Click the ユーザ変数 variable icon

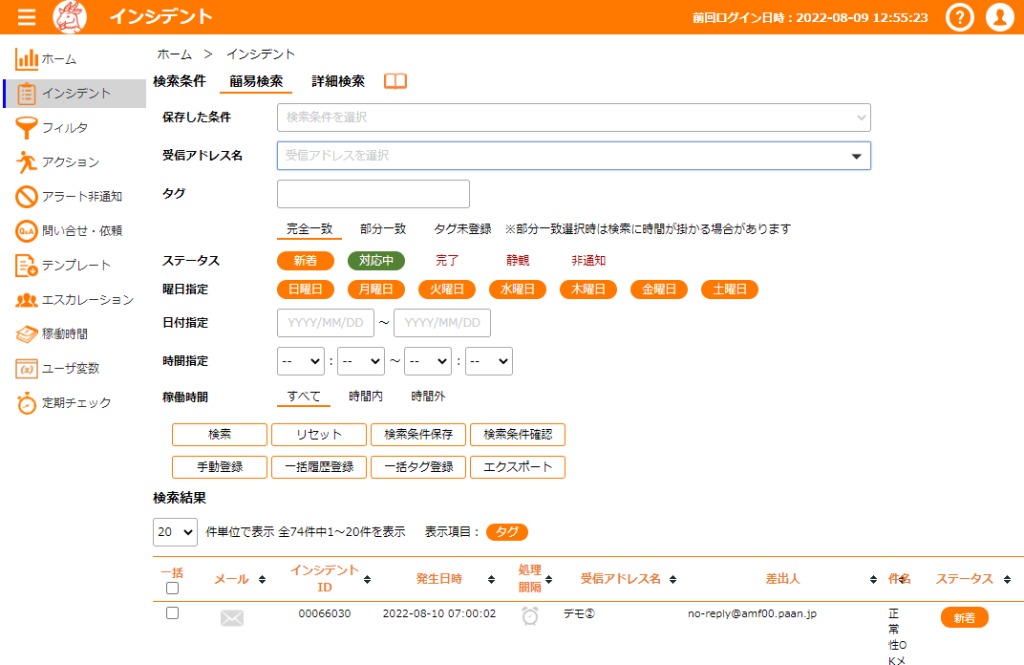[26, 368]
